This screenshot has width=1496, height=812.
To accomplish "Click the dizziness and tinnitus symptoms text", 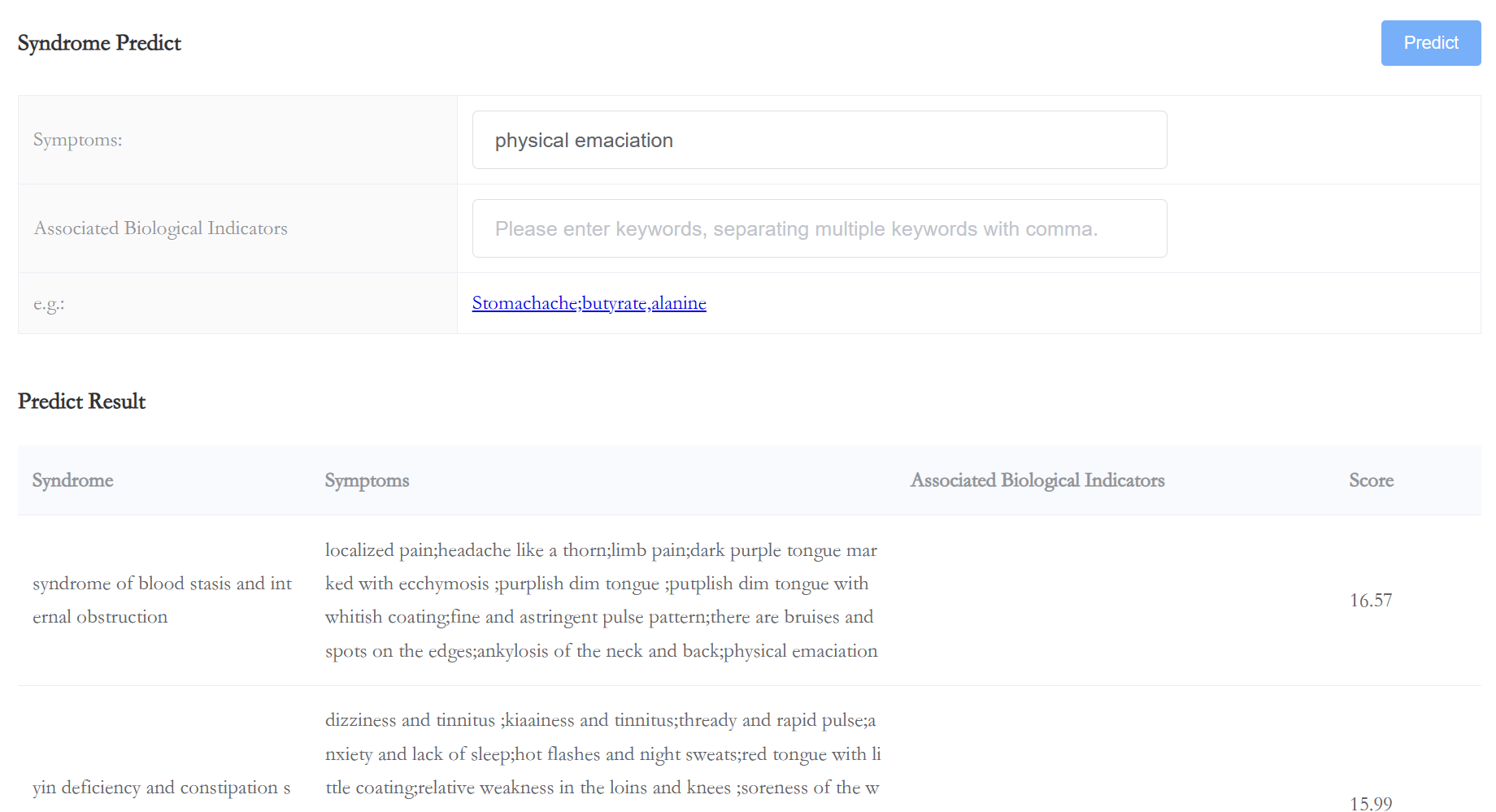I will coord(602,754).
